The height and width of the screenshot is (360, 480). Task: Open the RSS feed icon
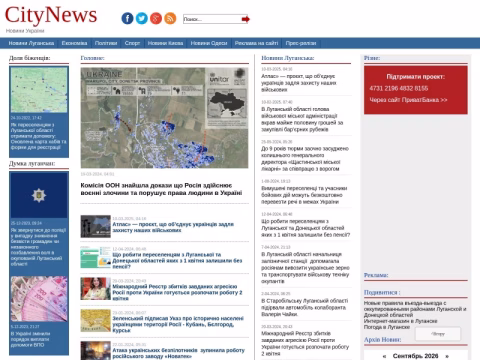pyautogui.click(x=170, y=18)
